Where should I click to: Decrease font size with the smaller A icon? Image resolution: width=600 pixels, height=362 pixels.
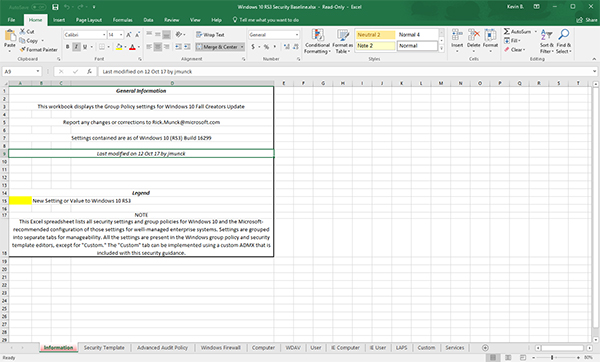click(x=137, y=35)
